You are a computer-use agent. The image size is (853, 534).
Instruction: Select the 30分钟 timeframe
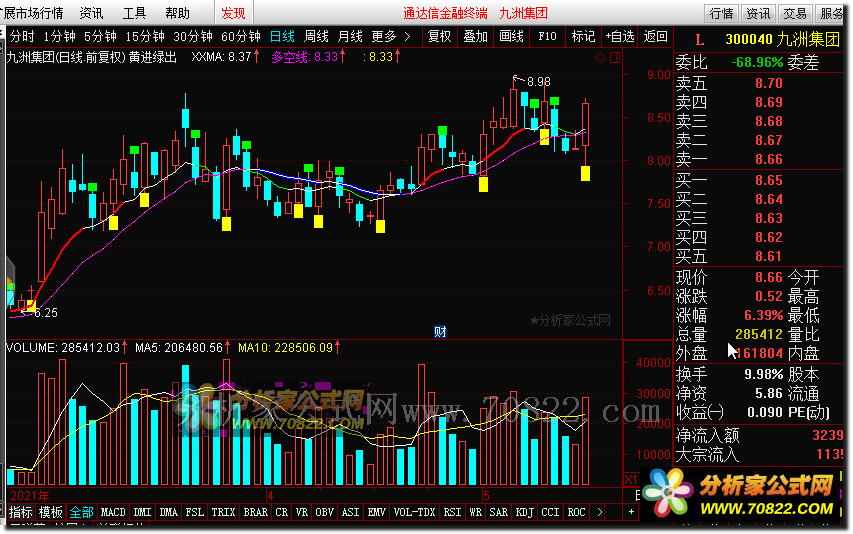click(193, 36)
